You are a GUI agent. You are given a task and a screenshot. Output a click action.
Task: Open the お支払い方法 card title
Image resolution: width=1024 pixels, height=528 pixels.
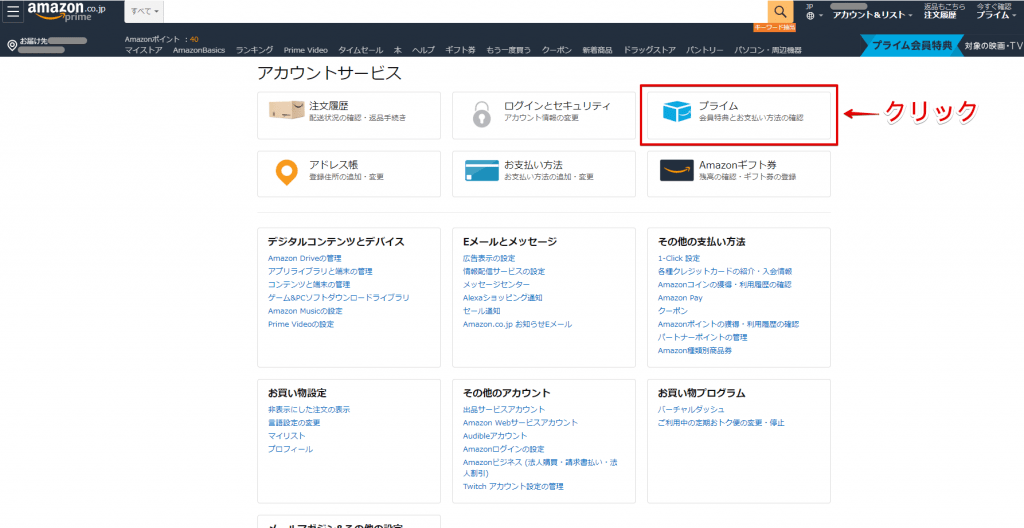(x=533, y=165)
